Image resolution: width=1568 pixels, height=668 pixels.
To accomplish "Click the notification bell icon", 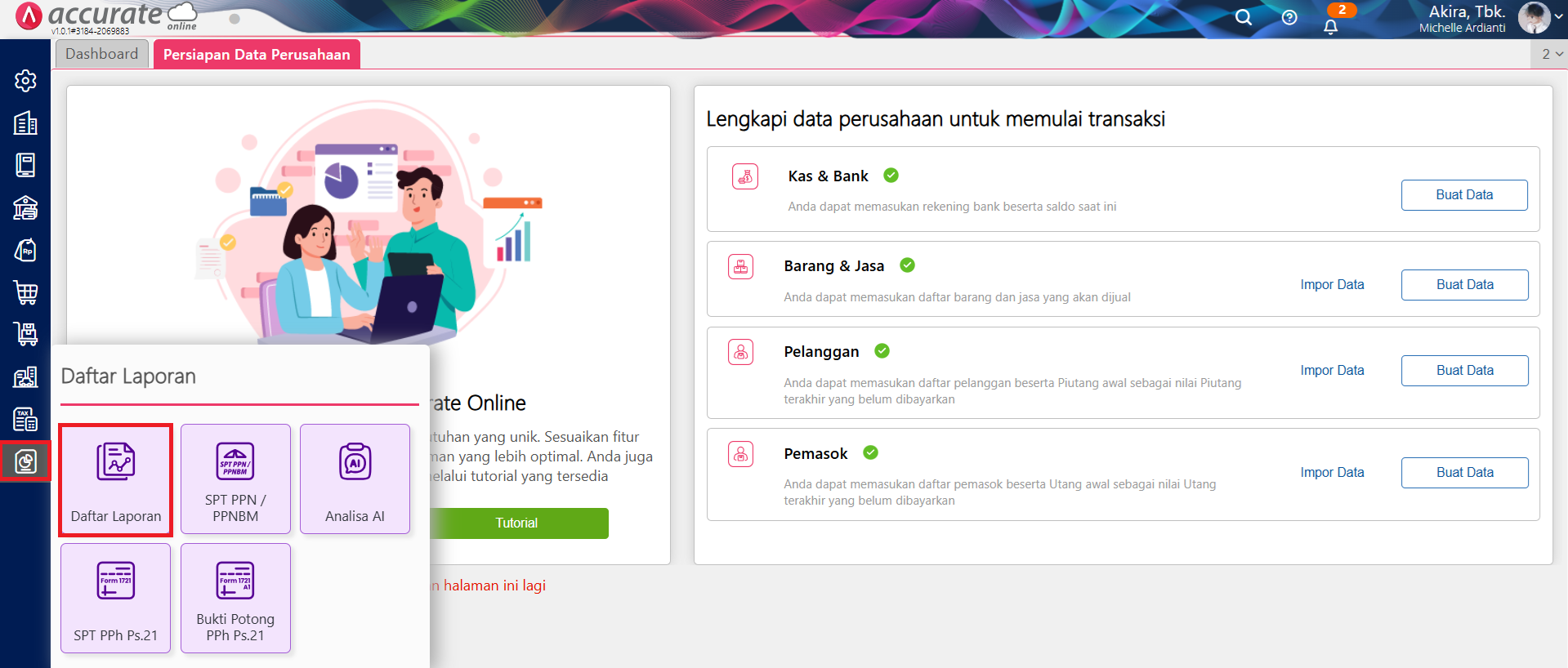I will (x=1330, y=26).
